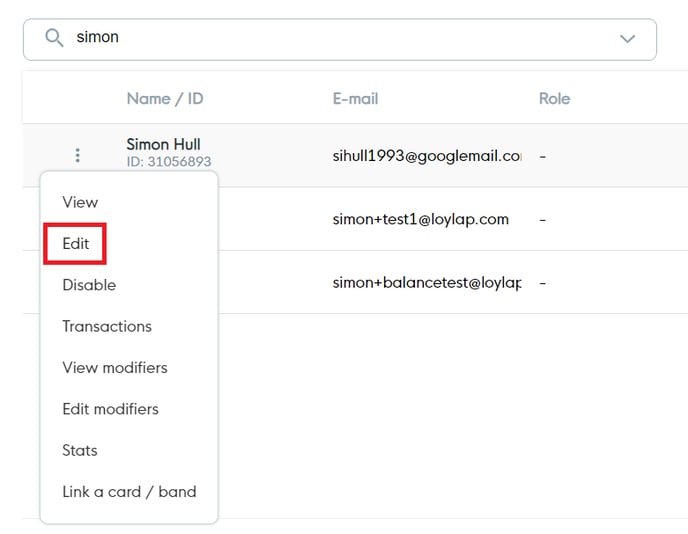The image size is (688, 534).
Task: Click the search magnifier icon
Action: click(x=54, y=38)
